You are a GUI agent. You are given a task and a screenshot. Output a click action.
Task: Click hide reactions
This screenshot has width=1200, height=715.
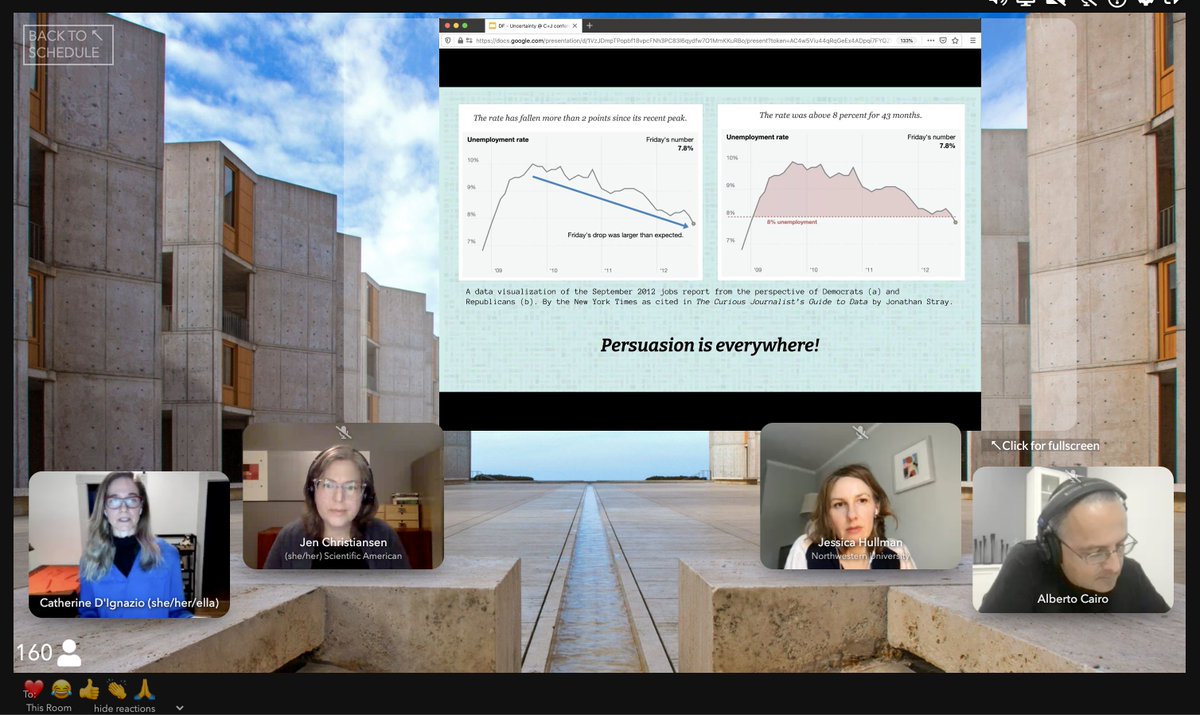coord(125,708)
